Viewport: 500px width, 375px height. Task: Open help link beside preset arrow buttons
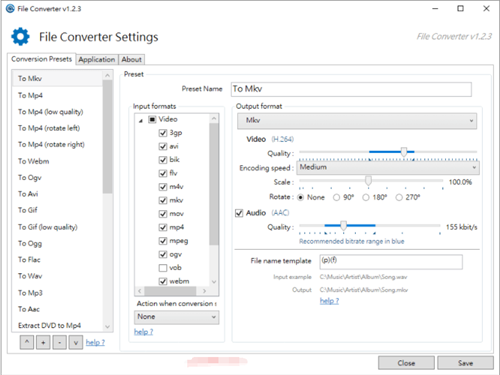95,342
